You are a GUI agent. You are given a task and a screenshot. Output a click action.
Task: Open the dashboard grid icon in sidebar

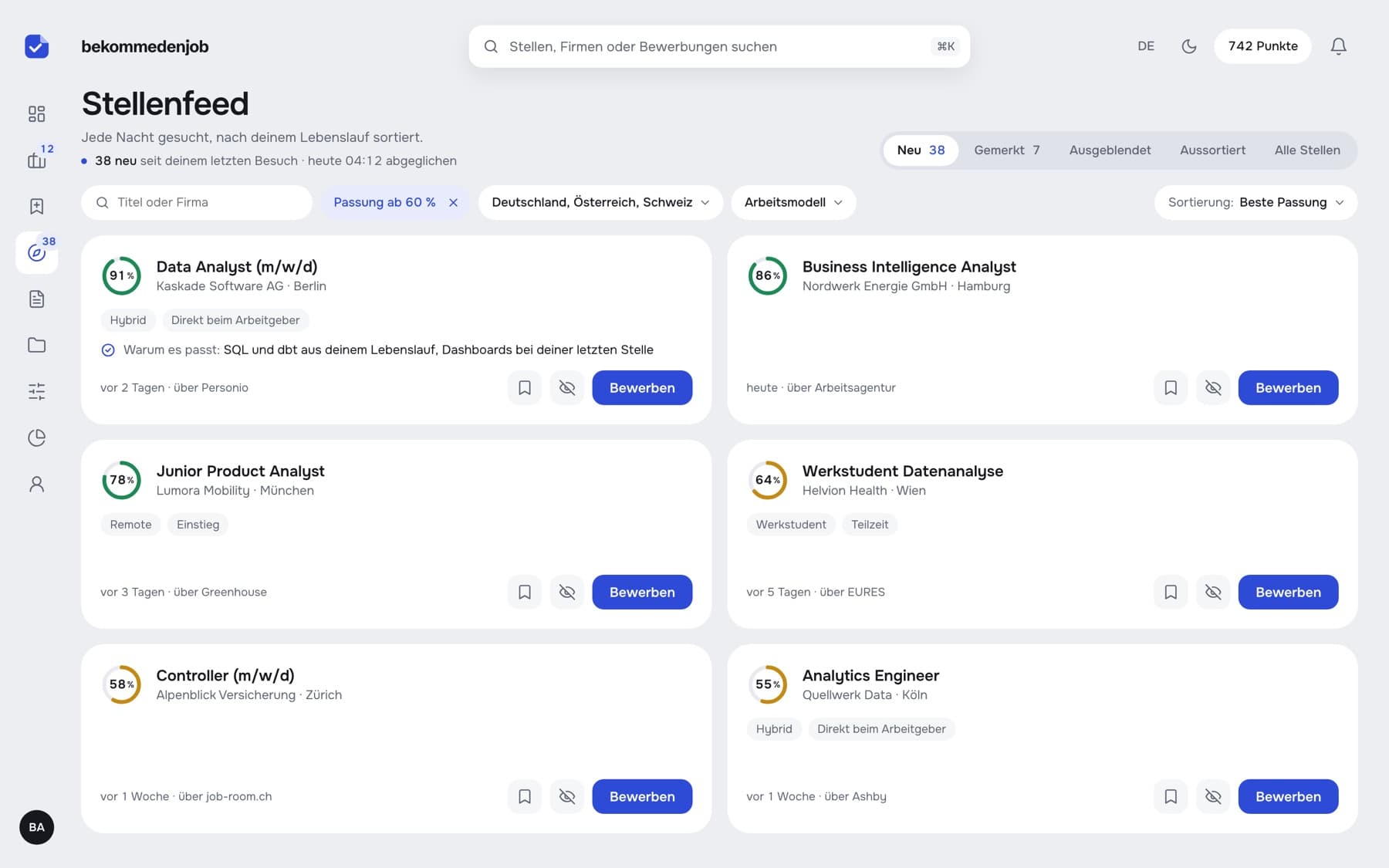36,114
